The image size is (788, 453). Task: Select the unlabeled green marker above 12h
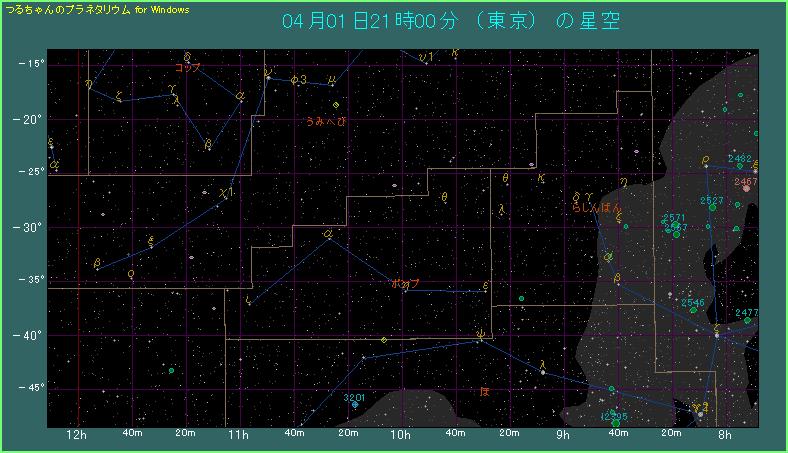[x=172, y=371]
